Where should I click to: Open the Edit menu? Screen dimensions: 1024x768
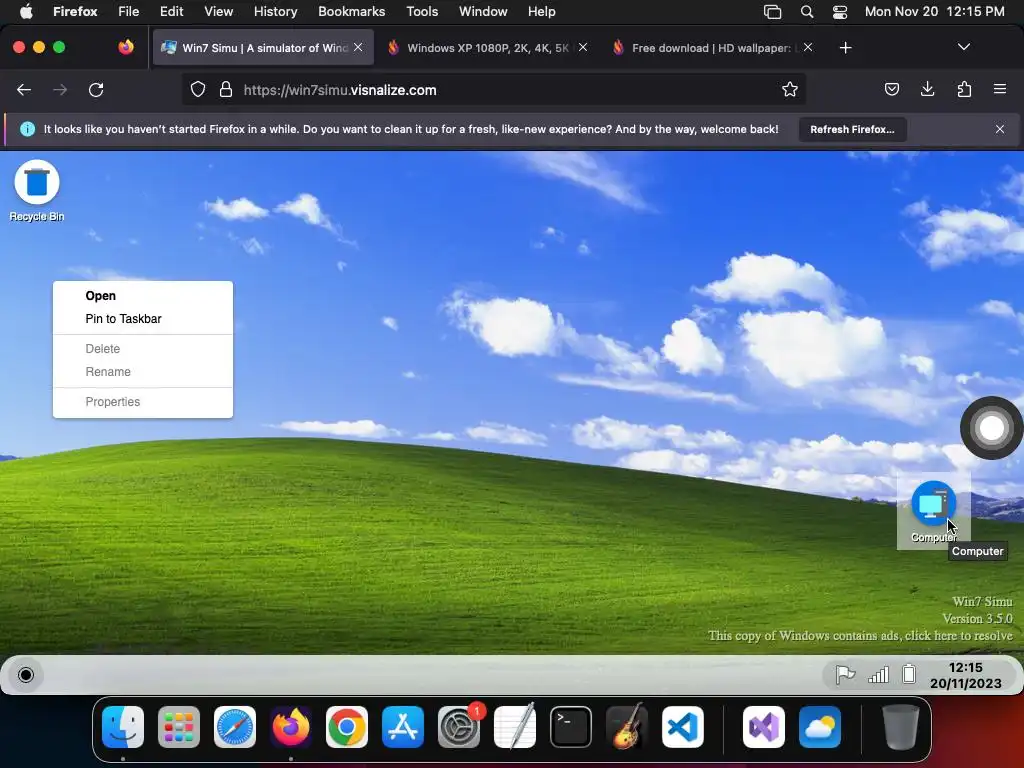click(171, 11)
